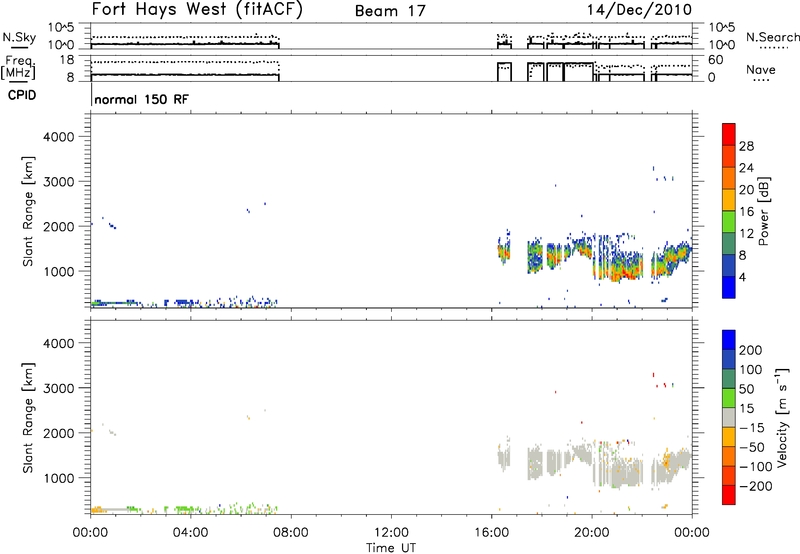Viewport: 800px width, 554px height.
Task: Click the green near-range velocity echoes near 04:00
Action: point(186,509)
